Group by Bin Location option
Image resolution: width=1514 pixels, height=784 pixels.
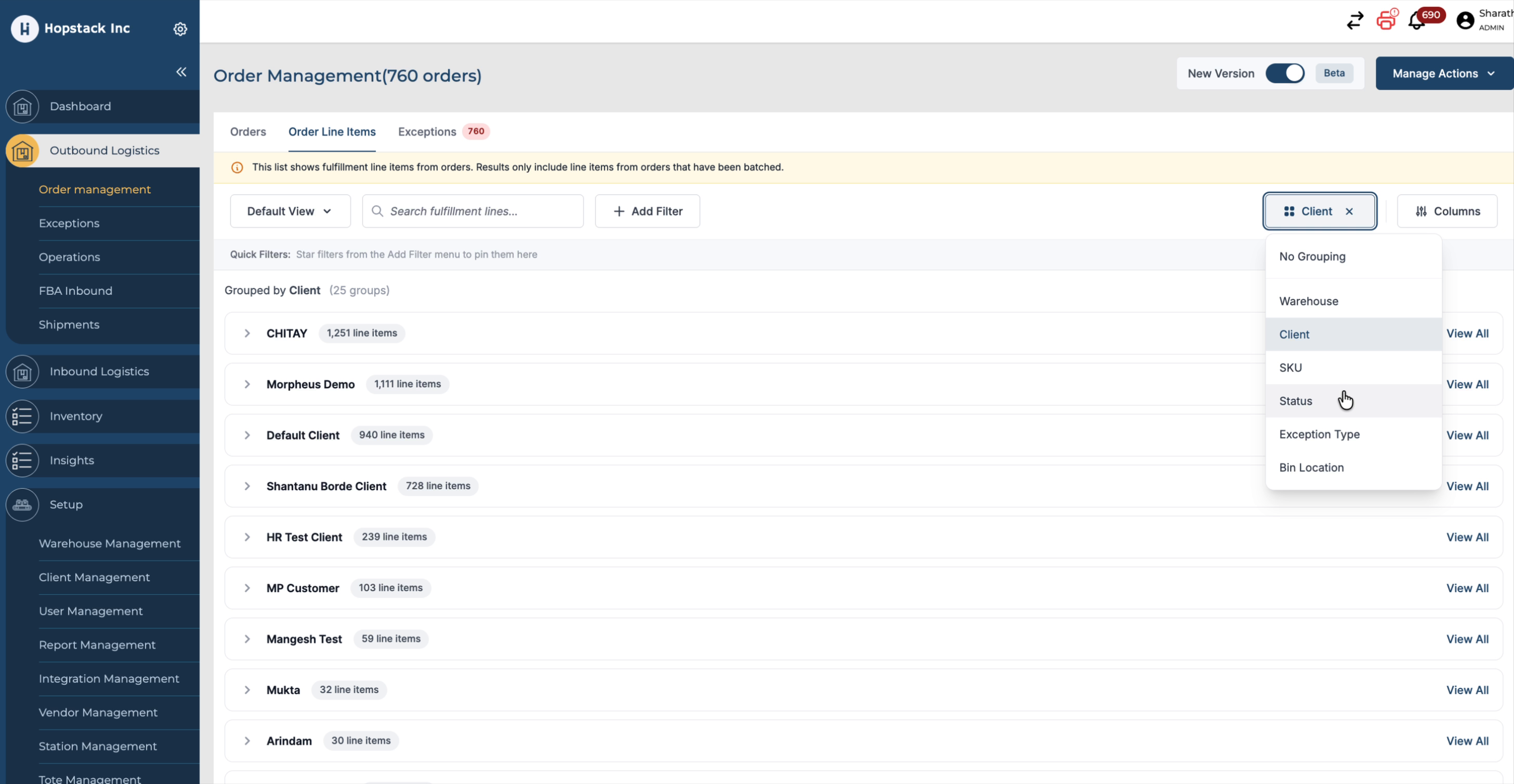[x=1353, y=468]
